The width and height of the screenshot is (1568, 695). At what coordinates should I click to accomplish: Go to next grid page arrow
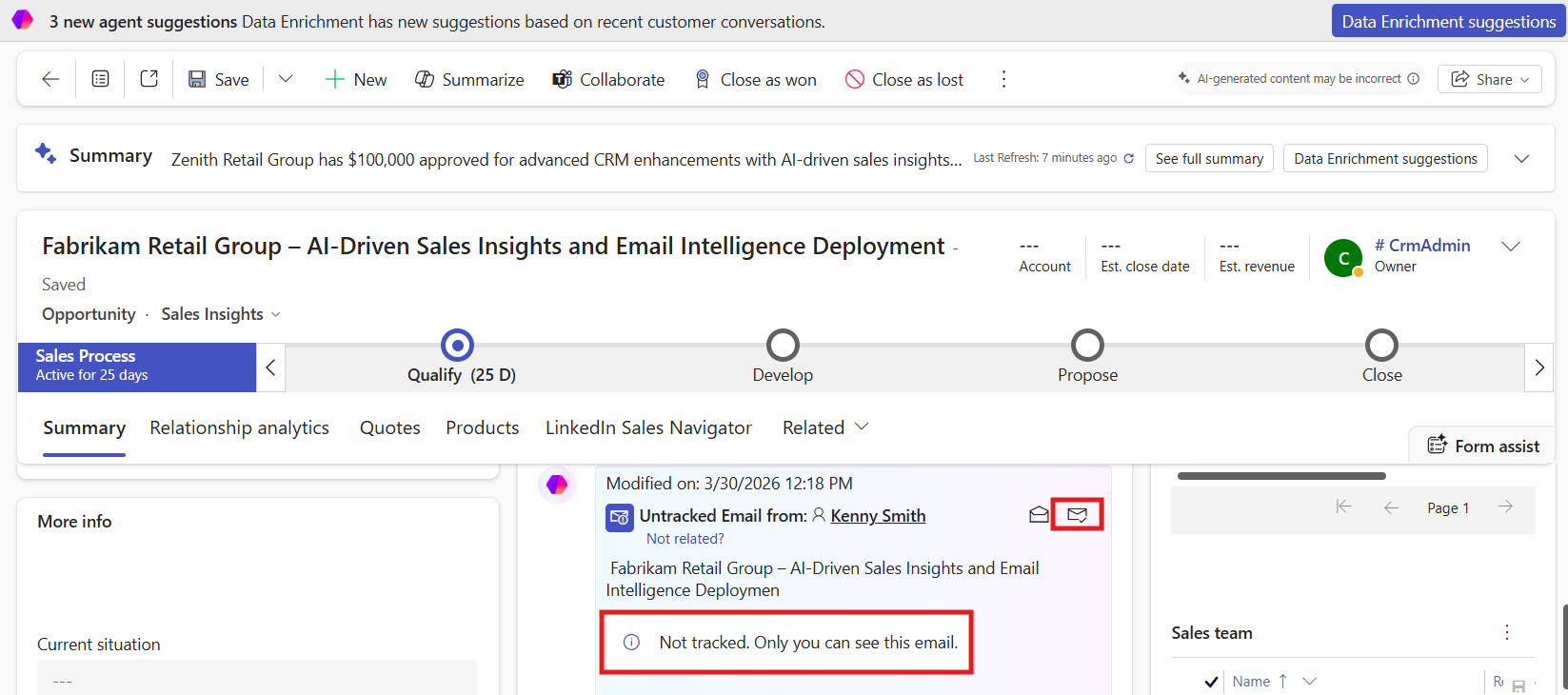(x=1505, y=507)
